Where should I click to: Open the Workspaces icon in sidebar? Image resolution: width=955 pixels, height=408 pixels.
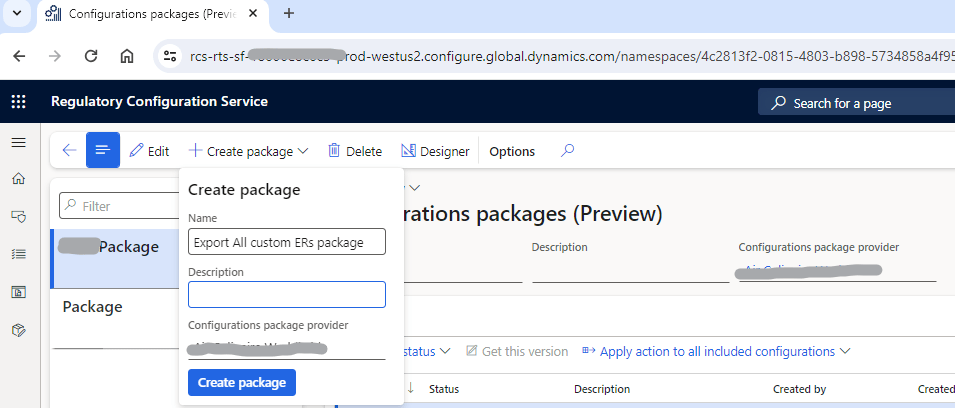[18, 292]
